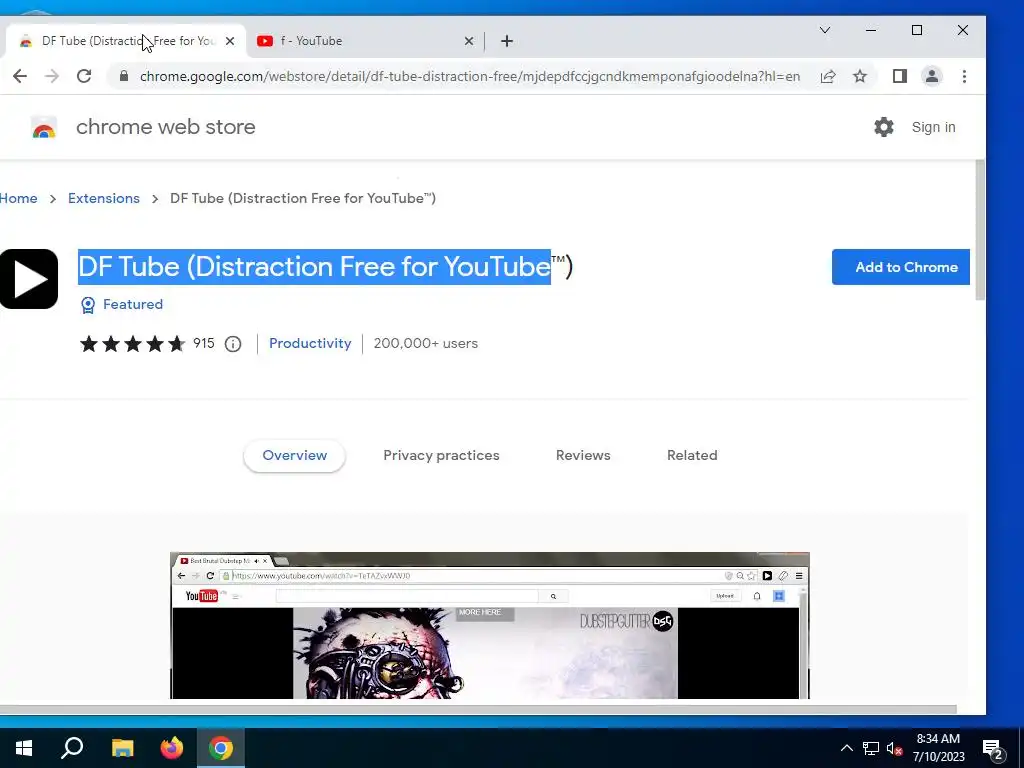Click the network tray icon

[871, 749]
